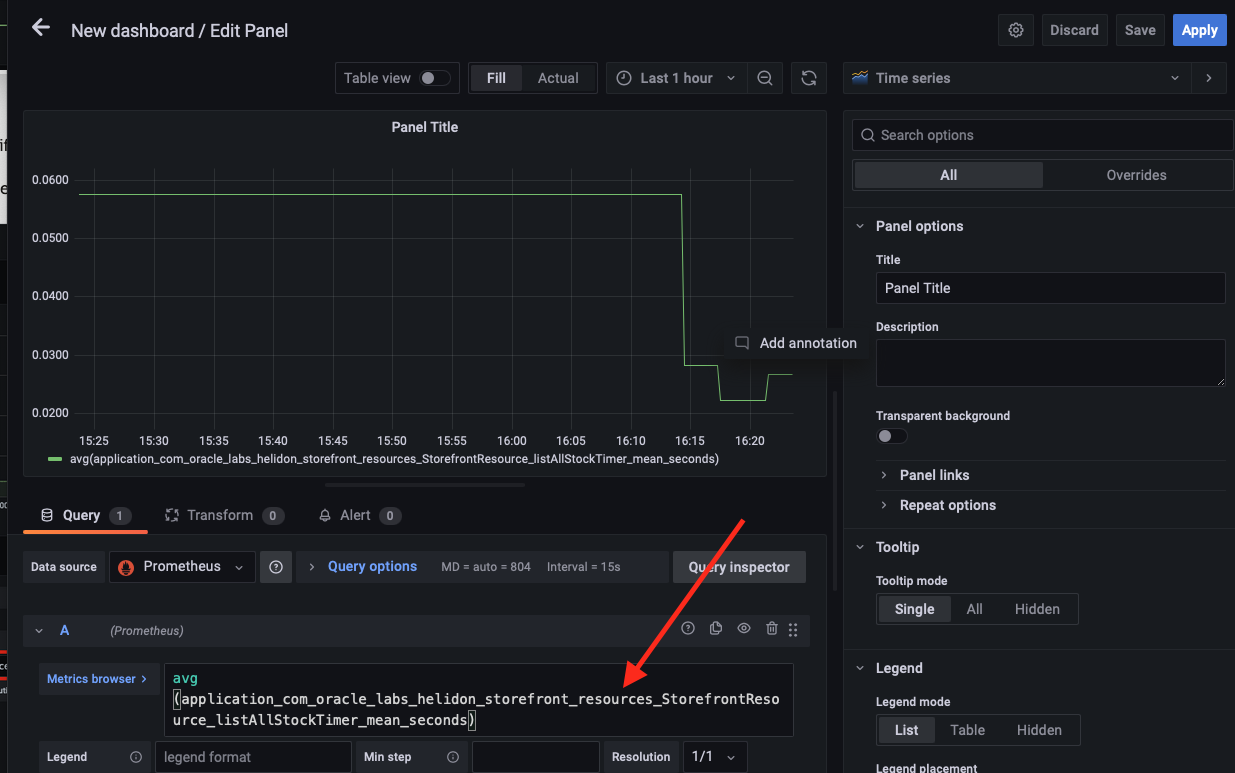Set Tooltip mode to Single
This screenshot has height=773, width=1235.
(914, 609)
